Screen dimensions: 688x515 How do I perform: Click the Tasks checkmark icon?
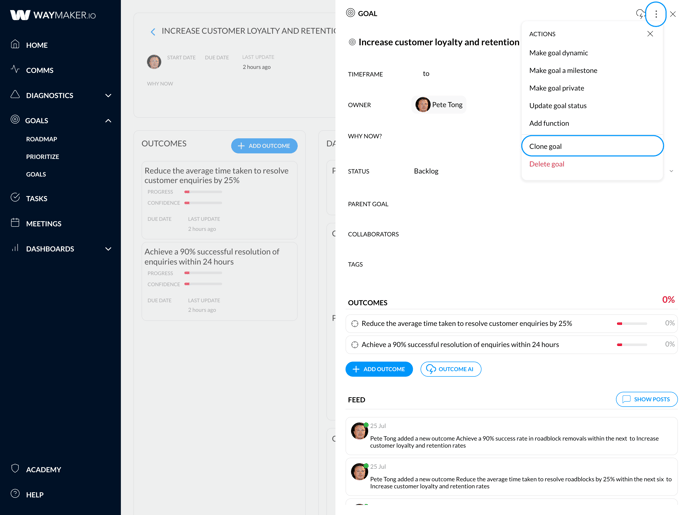[15, 197]
